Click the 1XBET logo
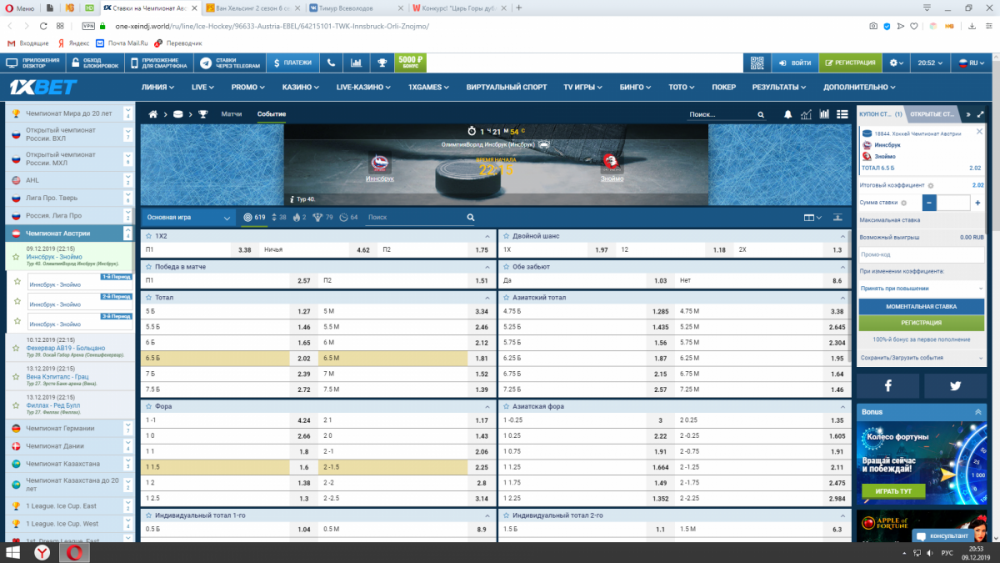The height and width of the screenshot is (563, 1000). tap(43, 87)
